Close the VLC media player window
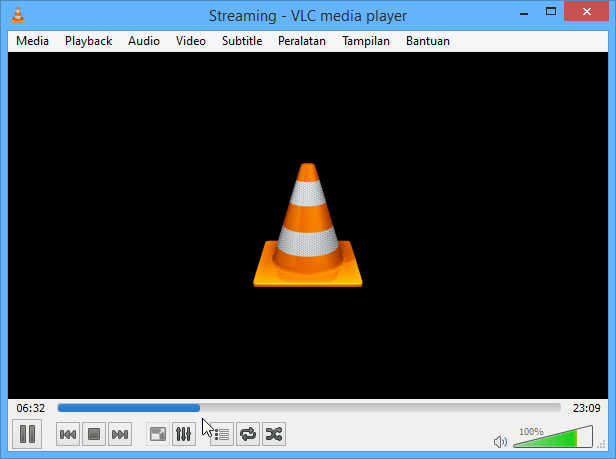Screen dimensions: 616x459 (x=587, y=11)
